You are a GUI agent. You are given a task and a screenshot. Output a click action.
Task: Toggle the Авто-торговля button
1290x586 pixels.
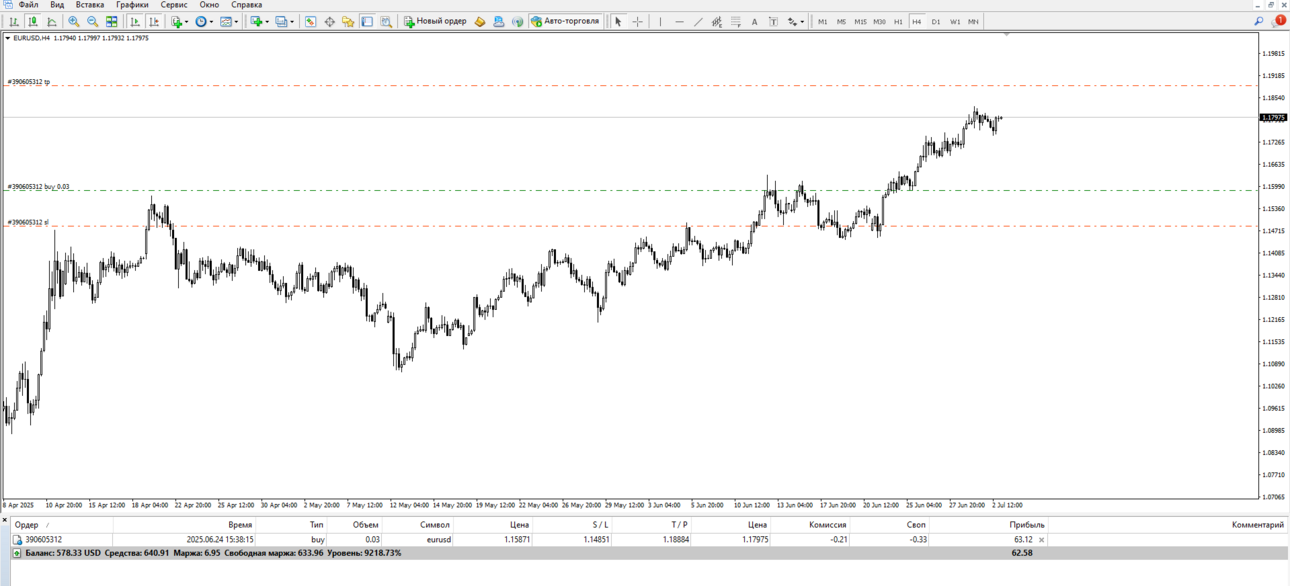[x=566, y=21]
